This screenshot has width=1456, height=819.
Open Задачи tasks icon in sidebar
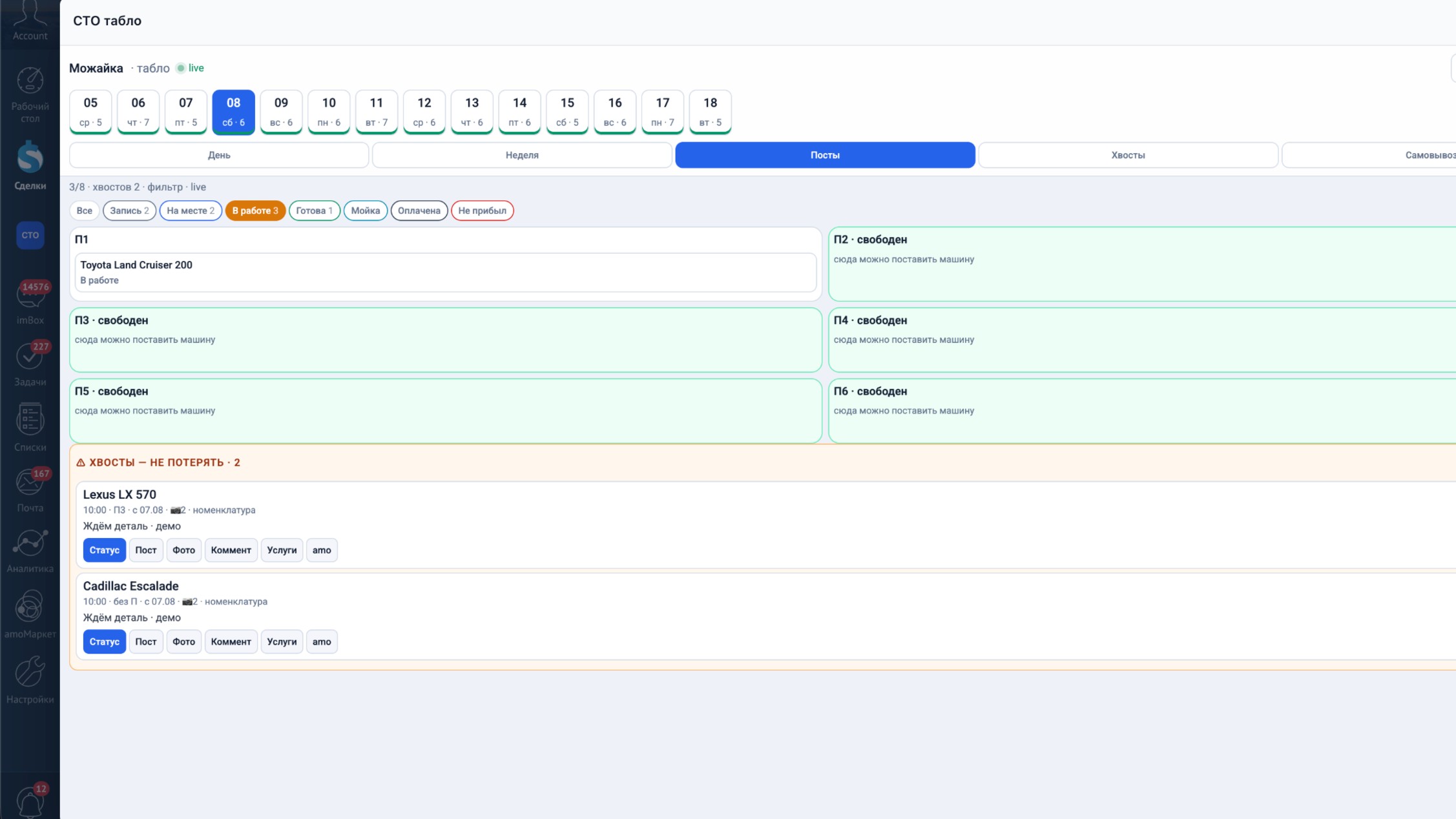click(30, 356)
